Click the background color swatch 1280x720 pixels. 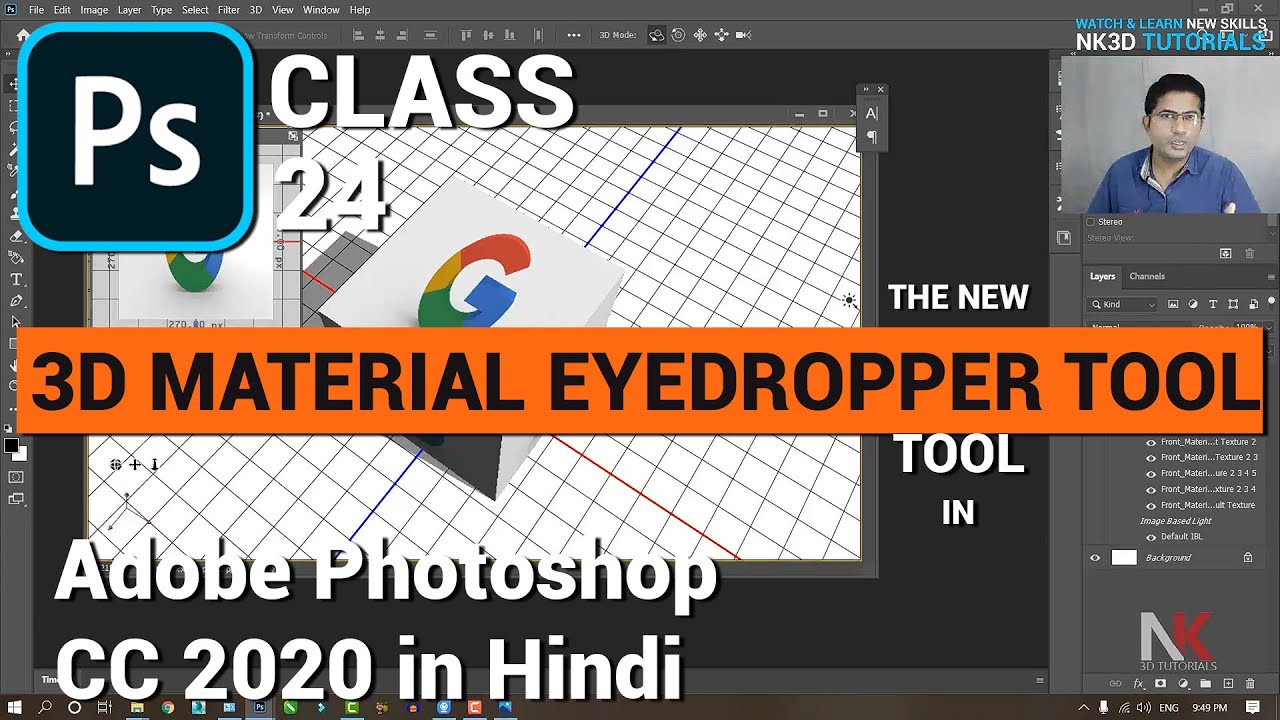20,454
